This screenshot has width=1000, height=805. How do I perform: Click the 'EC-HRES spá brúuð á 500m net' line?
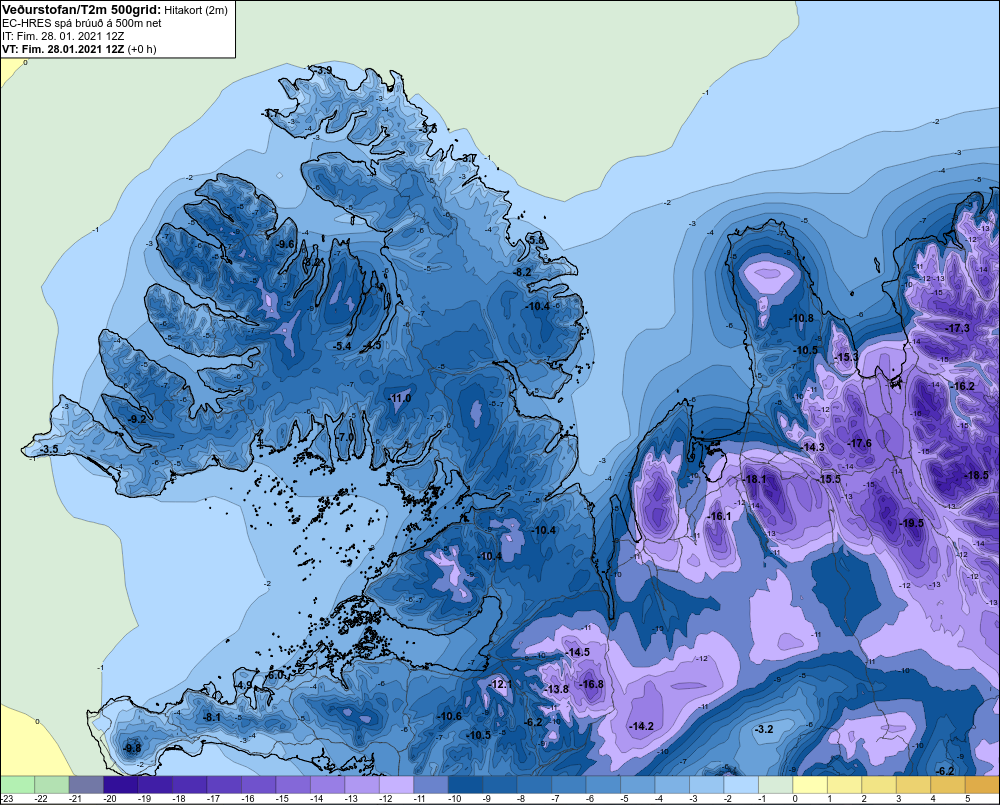click(x=82, y=23)
